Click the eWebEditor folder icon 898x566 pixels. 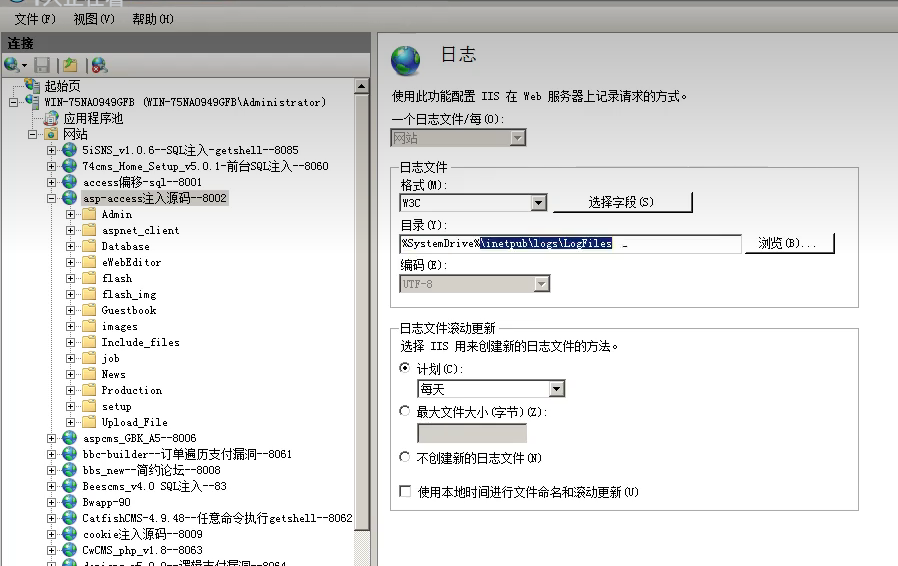click(89, 262)
